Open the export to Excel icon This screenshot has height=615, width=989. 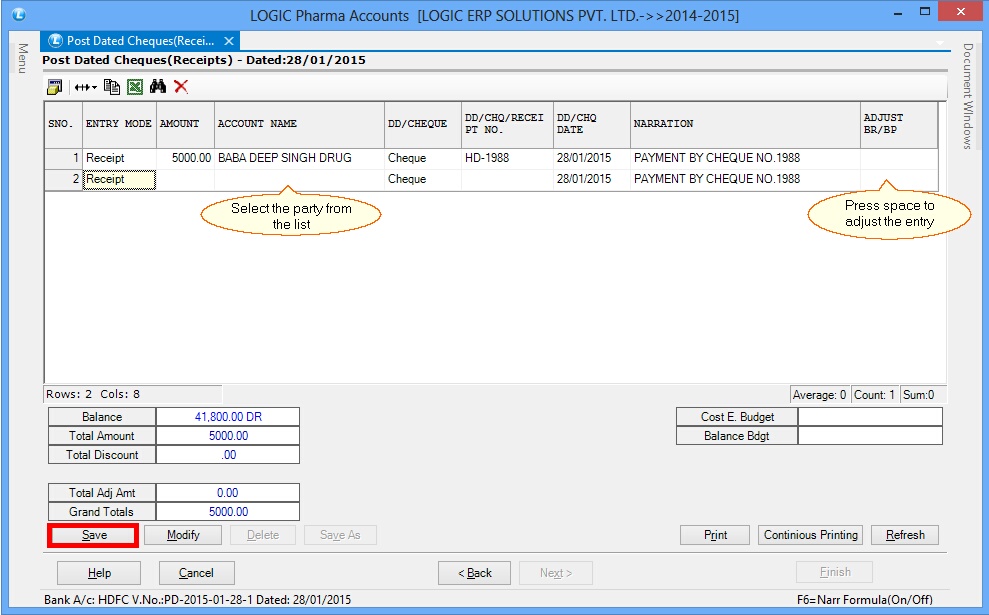pyautogui.click(x=135, y=87)
